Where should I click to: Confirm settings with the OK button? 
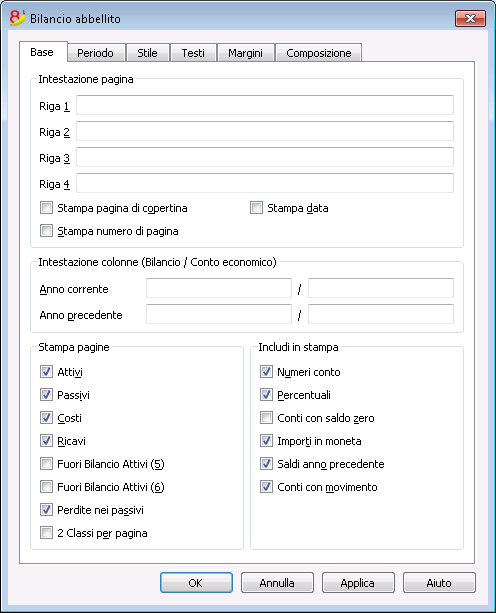(x=196, y=583)
